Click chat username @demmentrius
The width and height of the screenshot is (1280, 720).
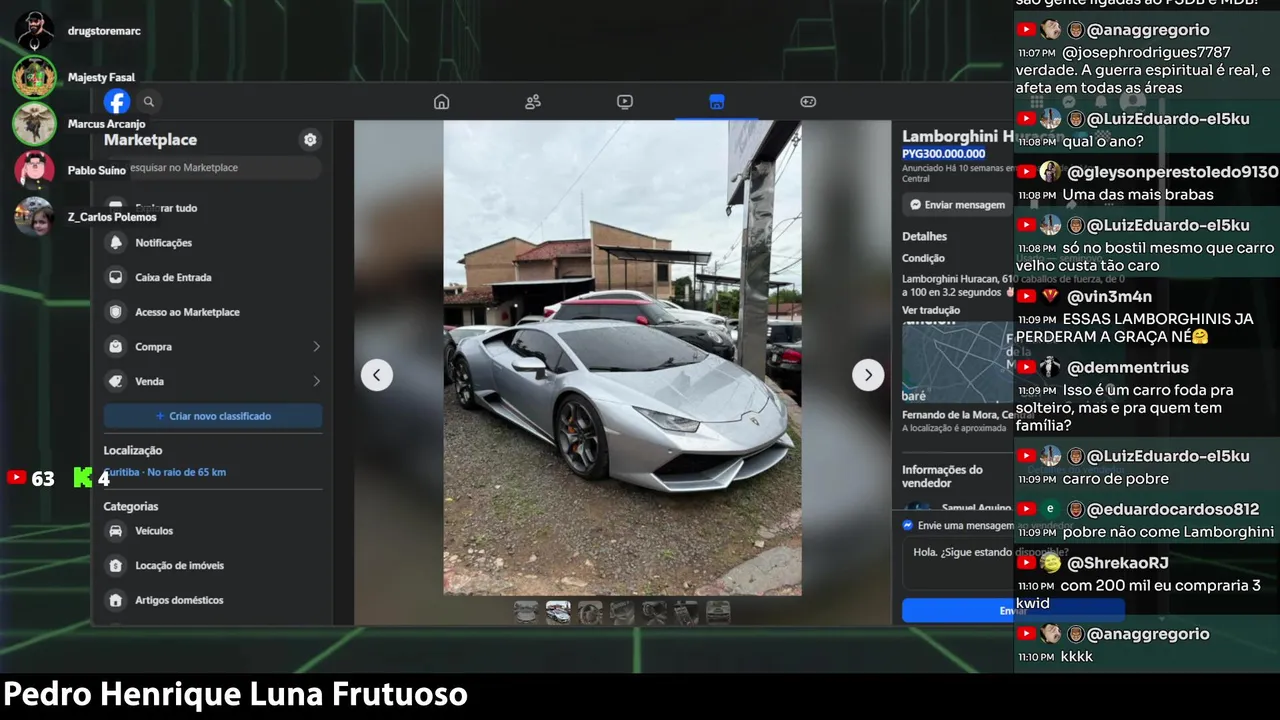pos(1127,368)
